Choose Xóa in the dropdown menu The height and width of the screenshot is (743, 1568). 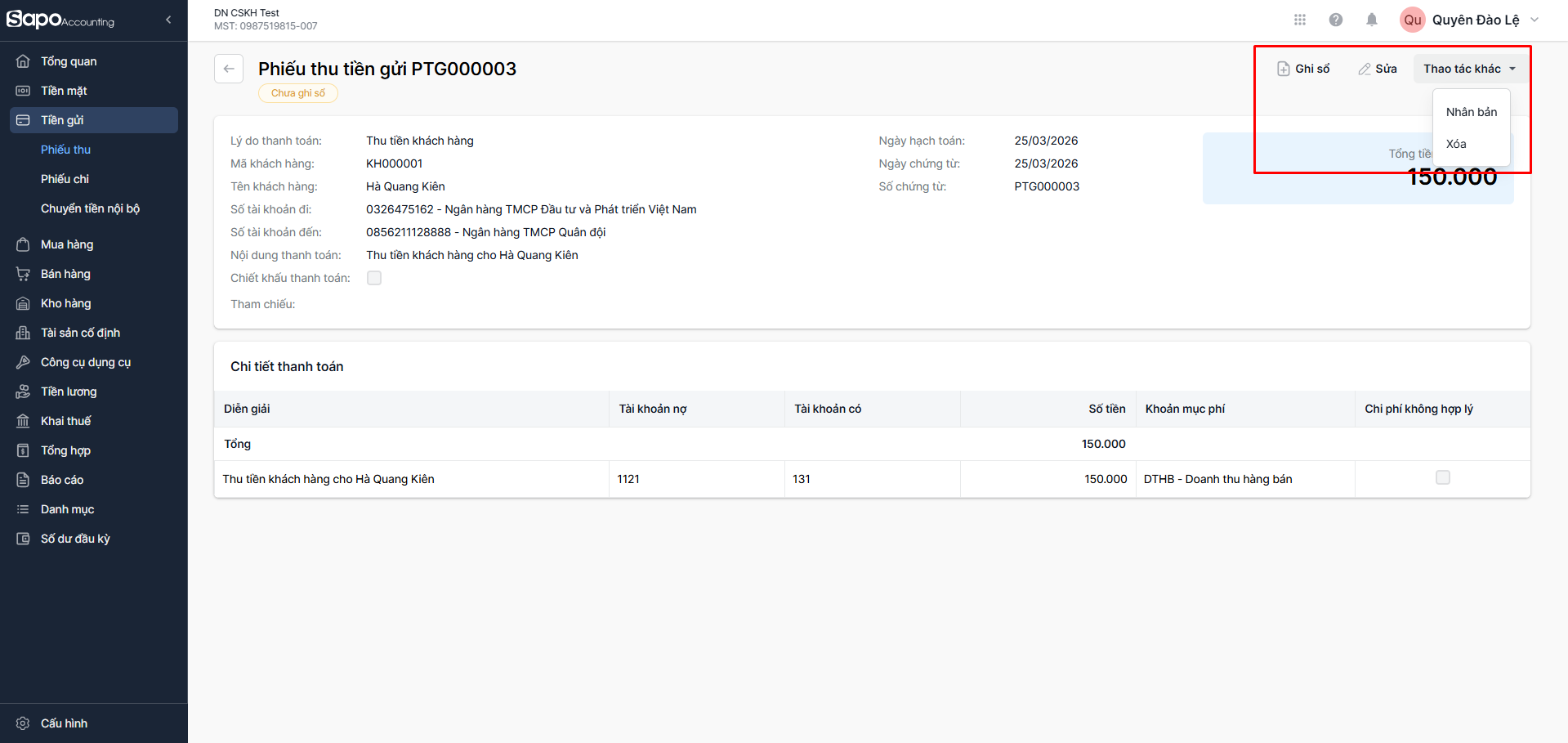pyautogui.click(x=1456, y=144)
